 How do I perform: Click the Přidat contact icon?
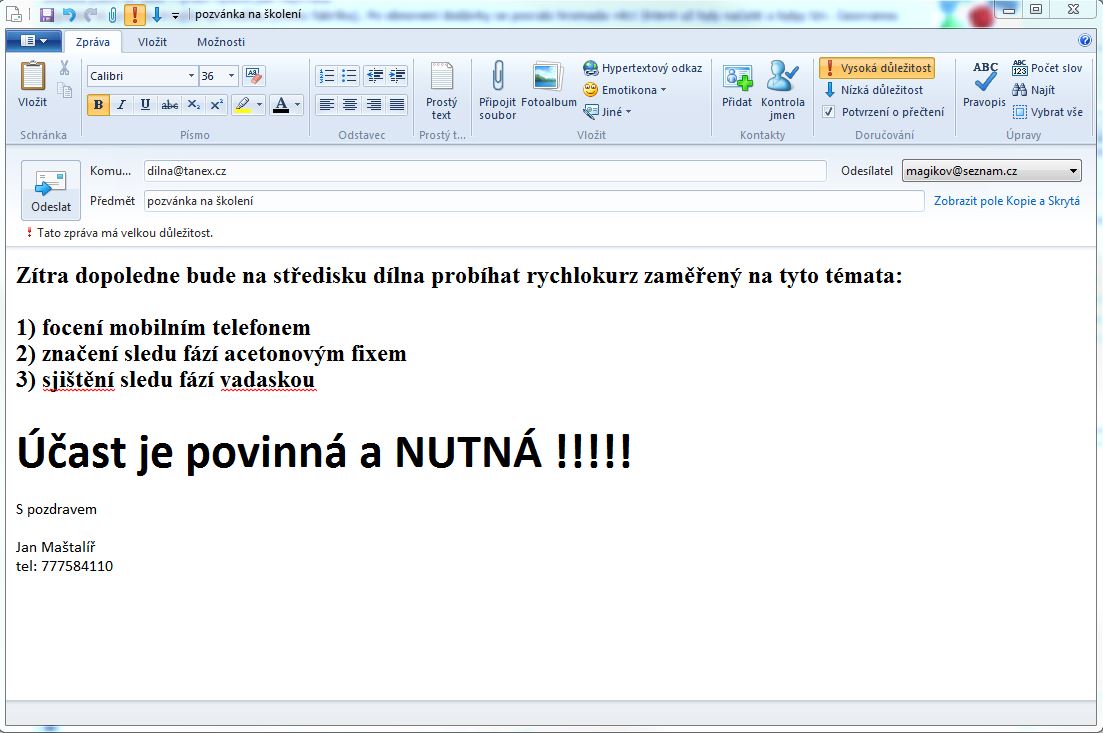737,78
